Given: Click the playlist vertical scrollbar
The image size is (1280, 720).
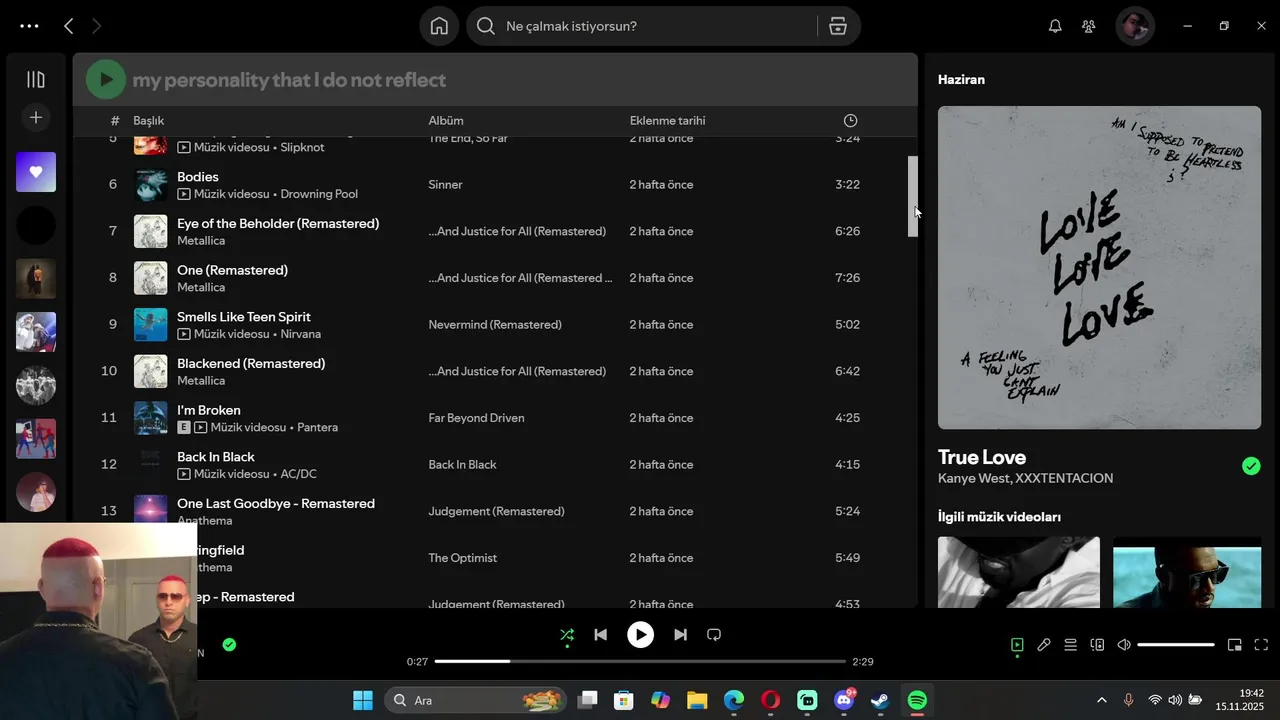Looking at the screenshot, I should (912, 197).
